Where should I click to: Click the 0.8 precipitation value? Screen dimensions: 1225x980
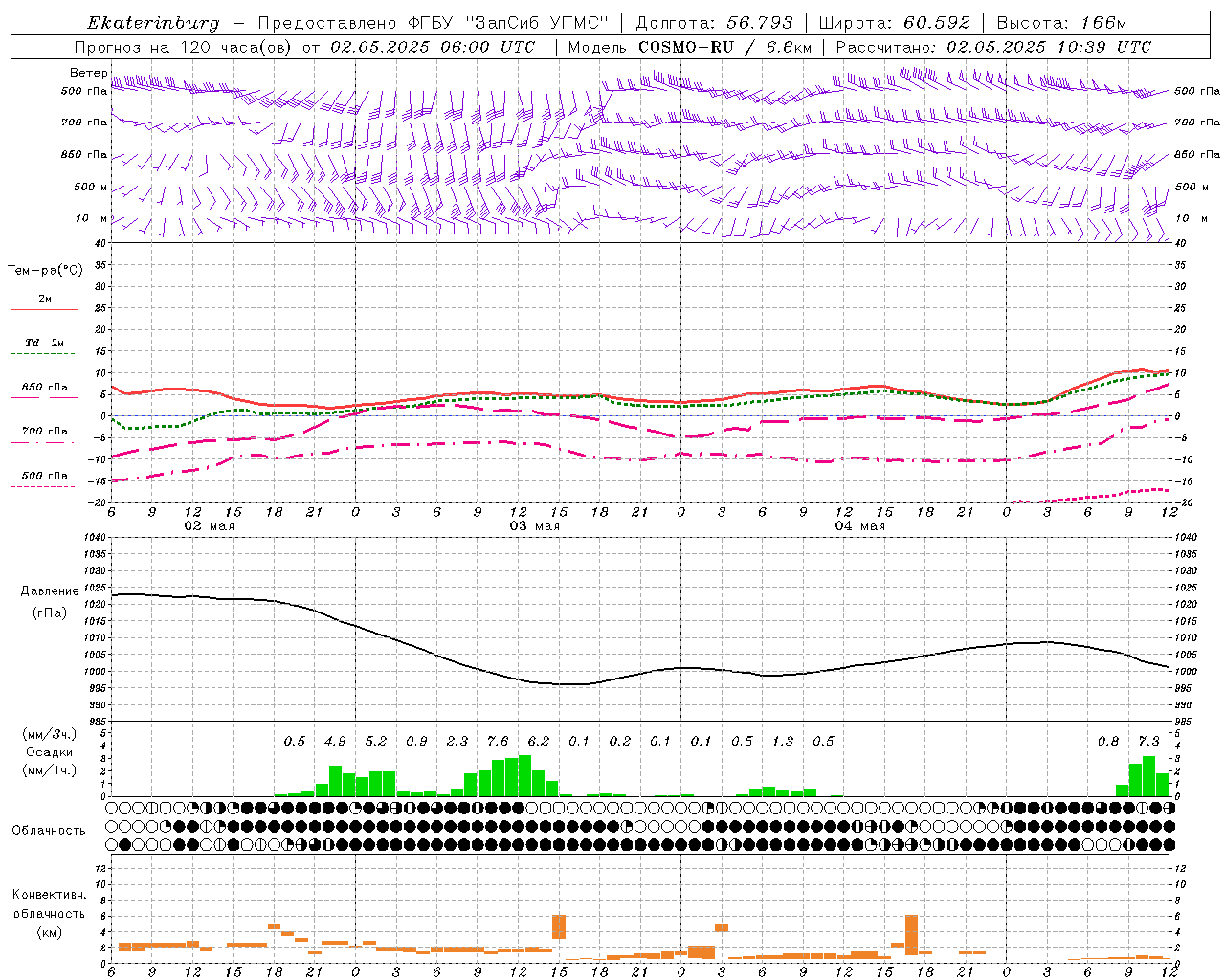pos(1108,741)
